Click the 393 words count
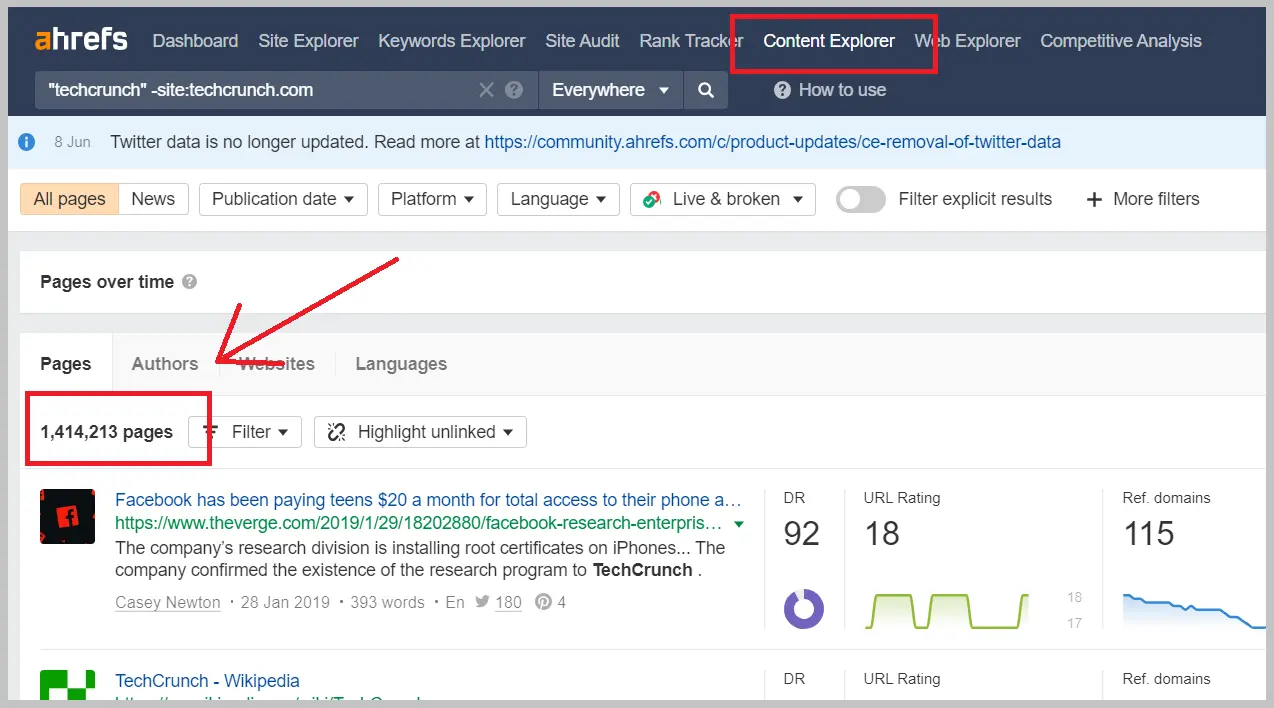Viewport: 1274px width, 708px height. pyautogui.click(x=388, y=602)
